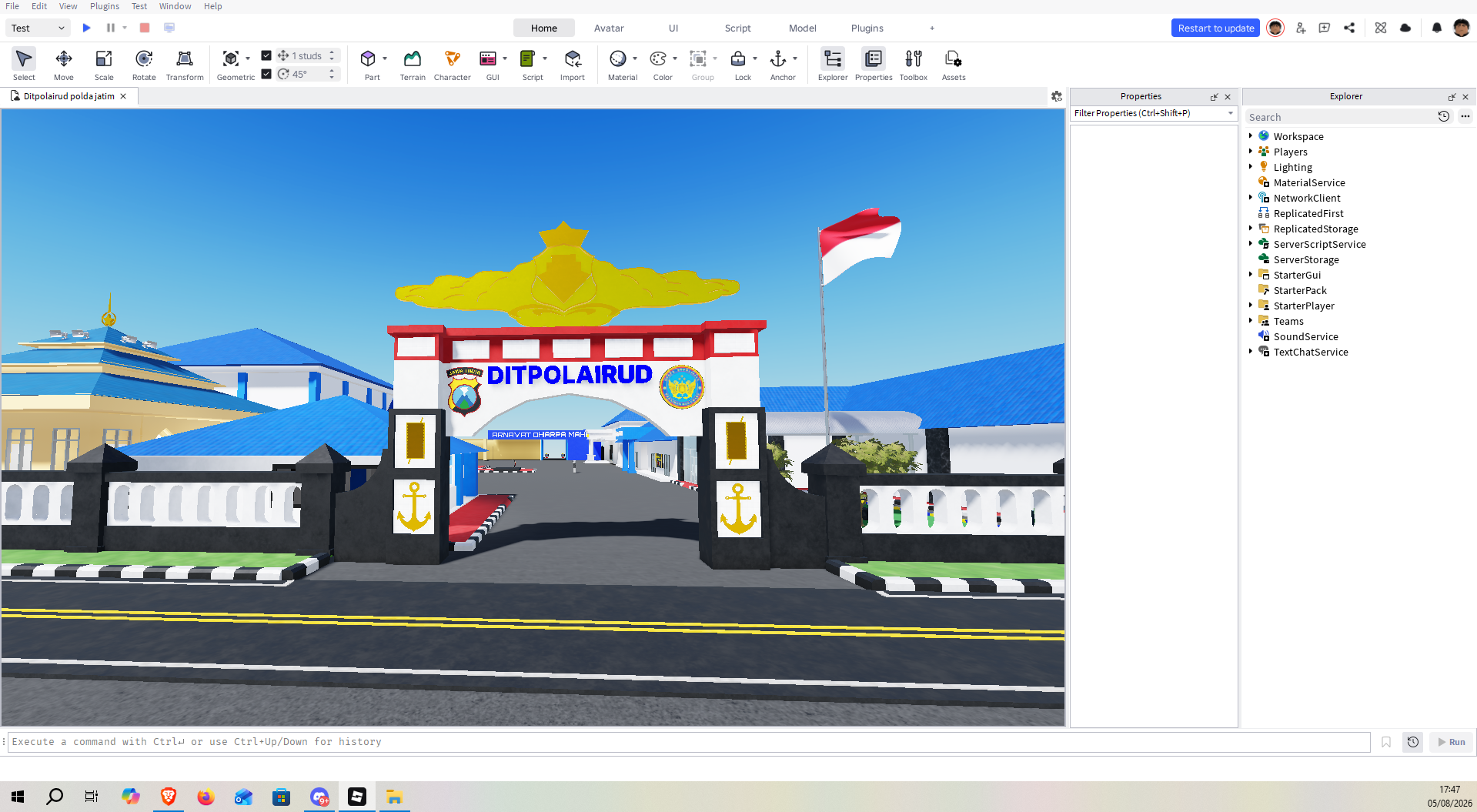The height and width of the screenshot is (812, 1477).
Task: Open the View menu
Action: point(69,6)
